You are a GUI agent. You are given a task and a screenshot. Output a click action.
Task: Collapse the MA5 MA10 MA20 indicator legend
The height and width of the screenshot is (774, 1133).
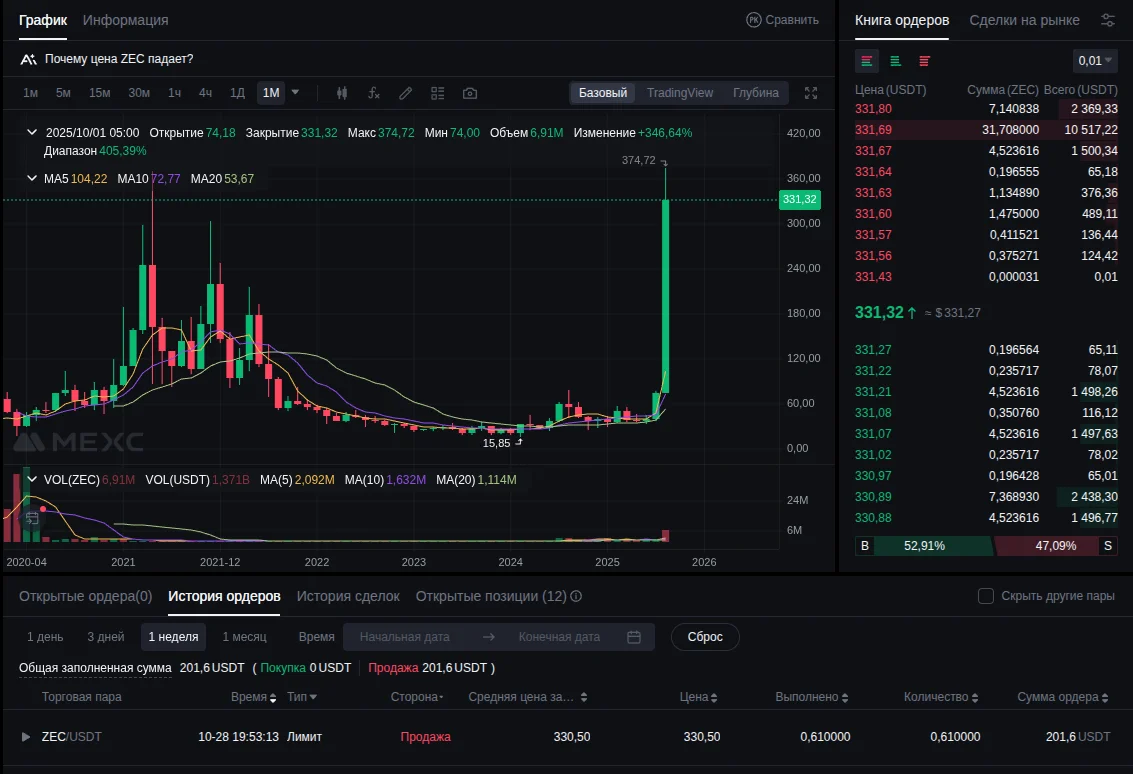(x=31, y=179)
